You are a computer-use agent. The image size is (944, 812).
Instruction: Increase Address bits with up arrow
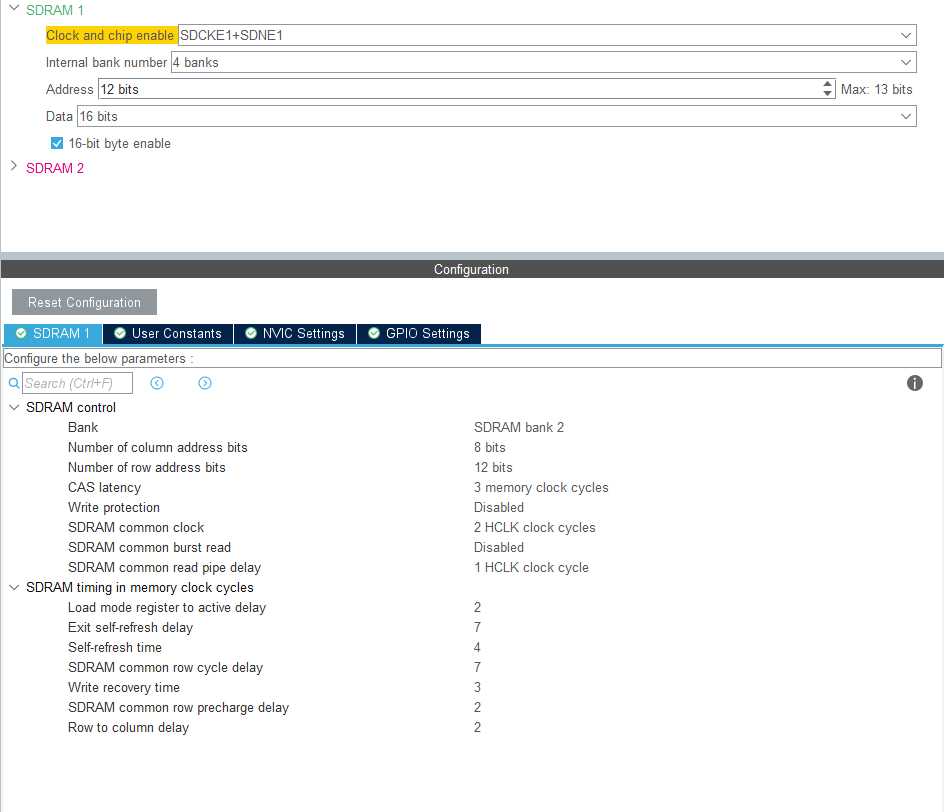click(827, 84)
